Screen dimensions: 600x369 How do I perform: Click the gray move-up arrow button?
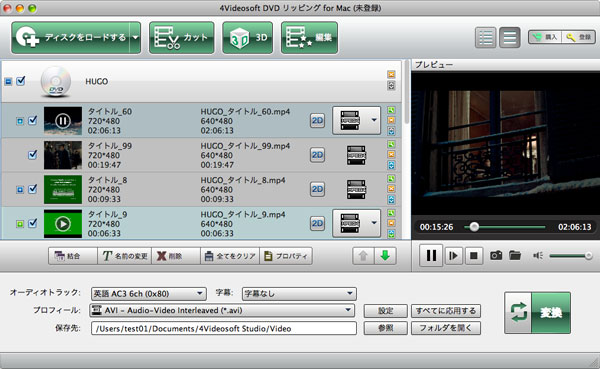(x=363, y=256)
